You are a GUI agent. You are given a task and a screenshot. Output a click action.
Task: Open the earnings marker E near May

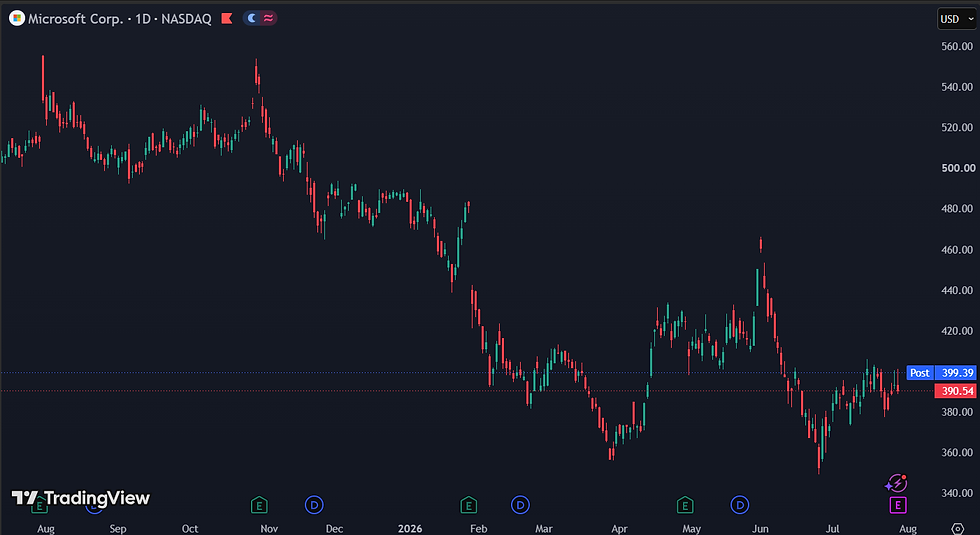tap(685, 505)
